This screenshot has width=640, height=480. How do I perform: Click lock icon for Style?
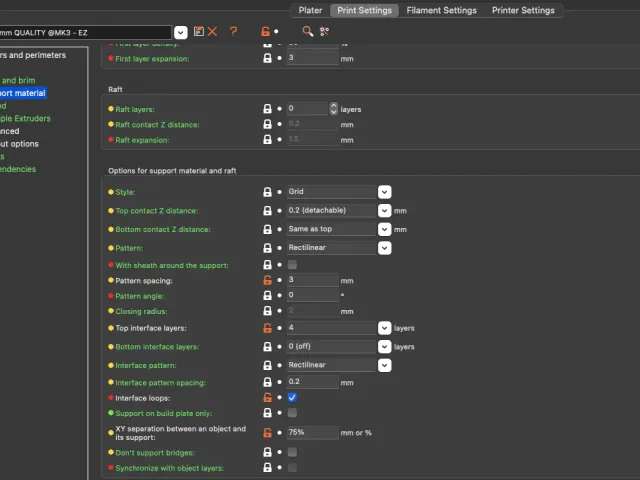point(267,192)
